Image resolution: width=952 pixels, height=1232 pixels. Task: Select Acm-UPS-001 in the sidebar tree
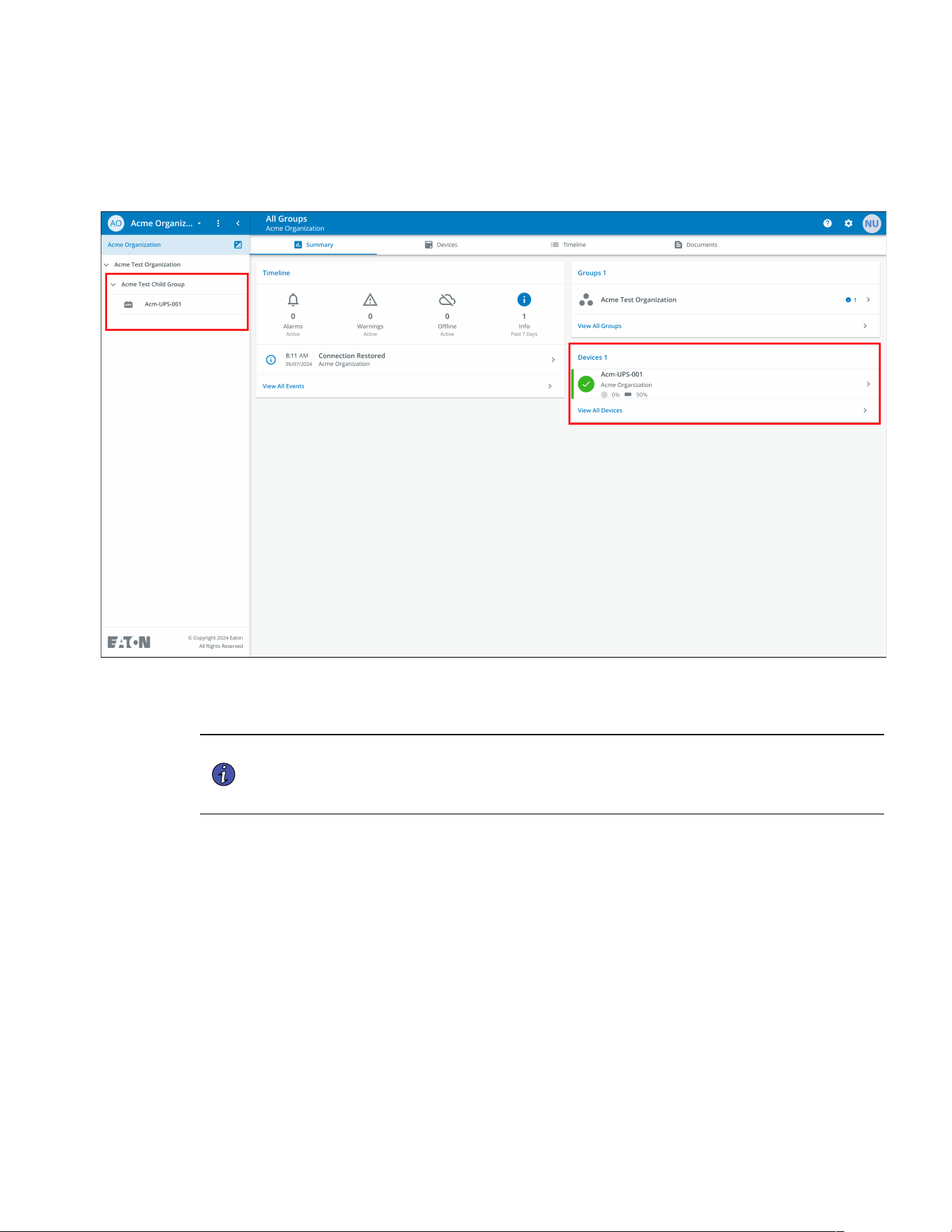click(x=163, y=304)
